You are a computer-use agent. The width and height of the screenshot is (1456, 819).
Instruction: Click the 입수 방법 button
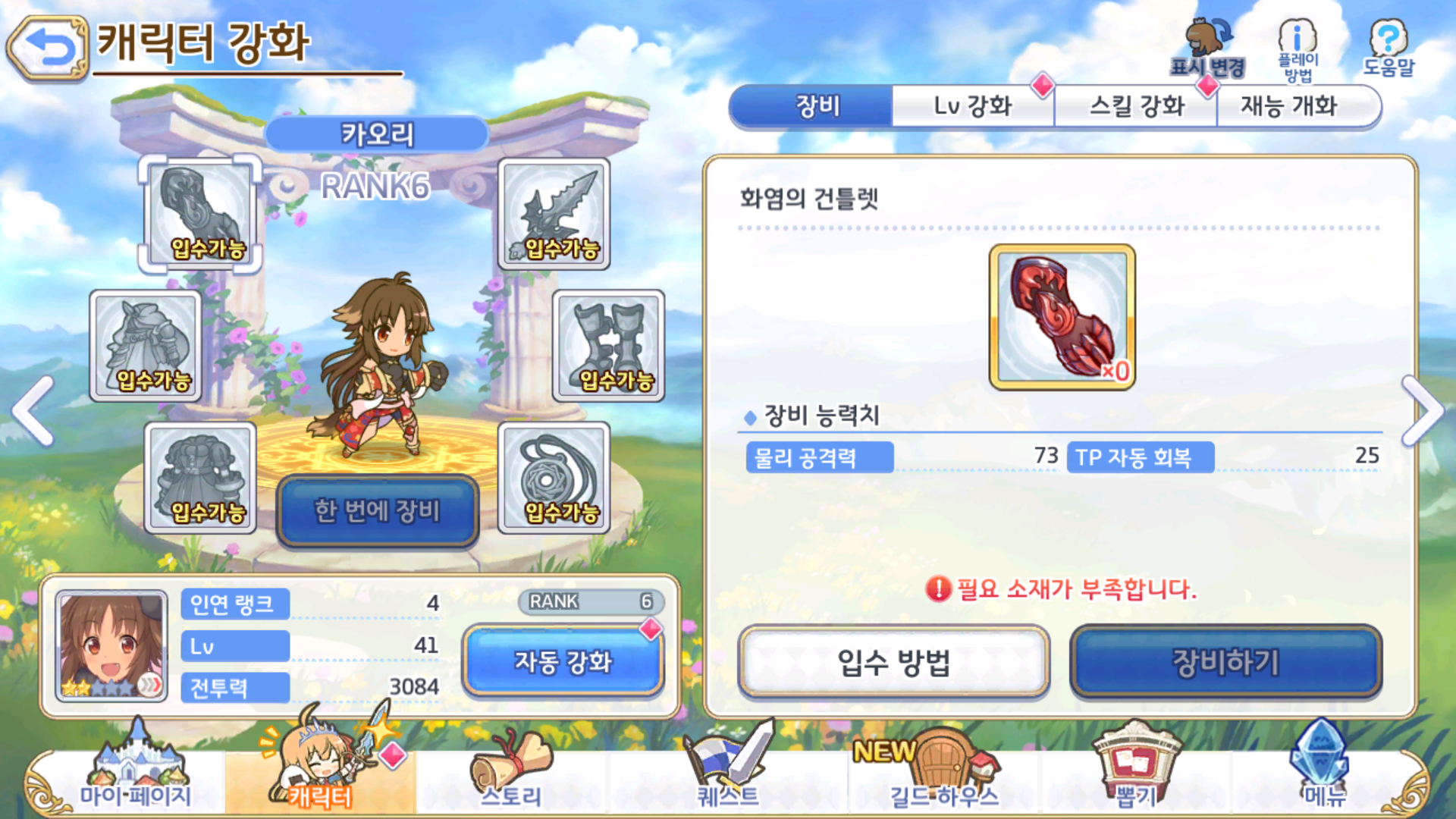[x=893, y=662]
